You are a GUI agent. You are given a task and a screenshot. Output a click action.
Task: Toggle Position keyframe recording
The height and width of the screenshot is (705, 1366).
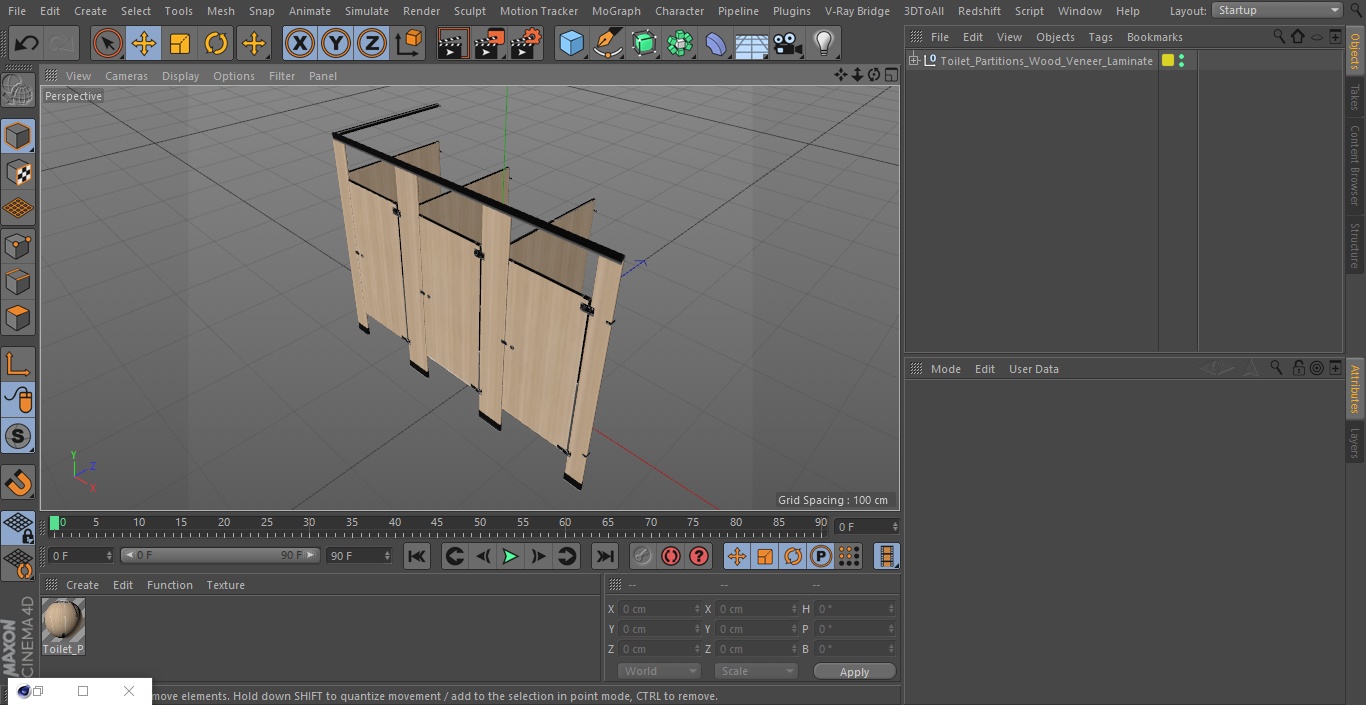coord(737,556)
